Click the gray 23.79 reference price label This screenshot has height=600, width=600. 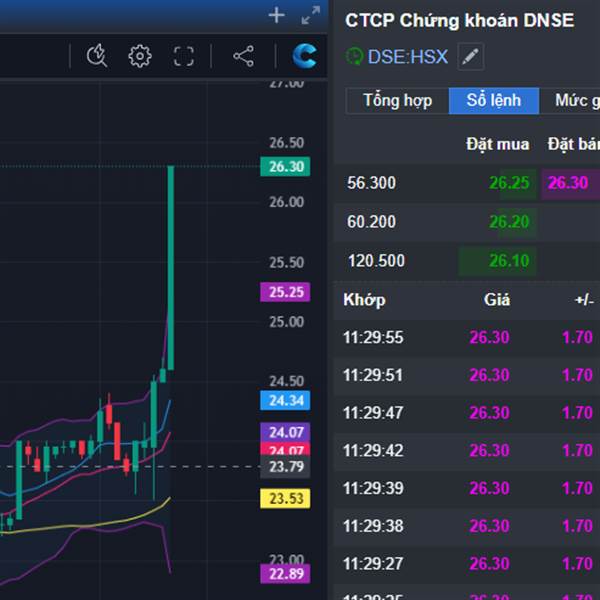coord(285,467)
